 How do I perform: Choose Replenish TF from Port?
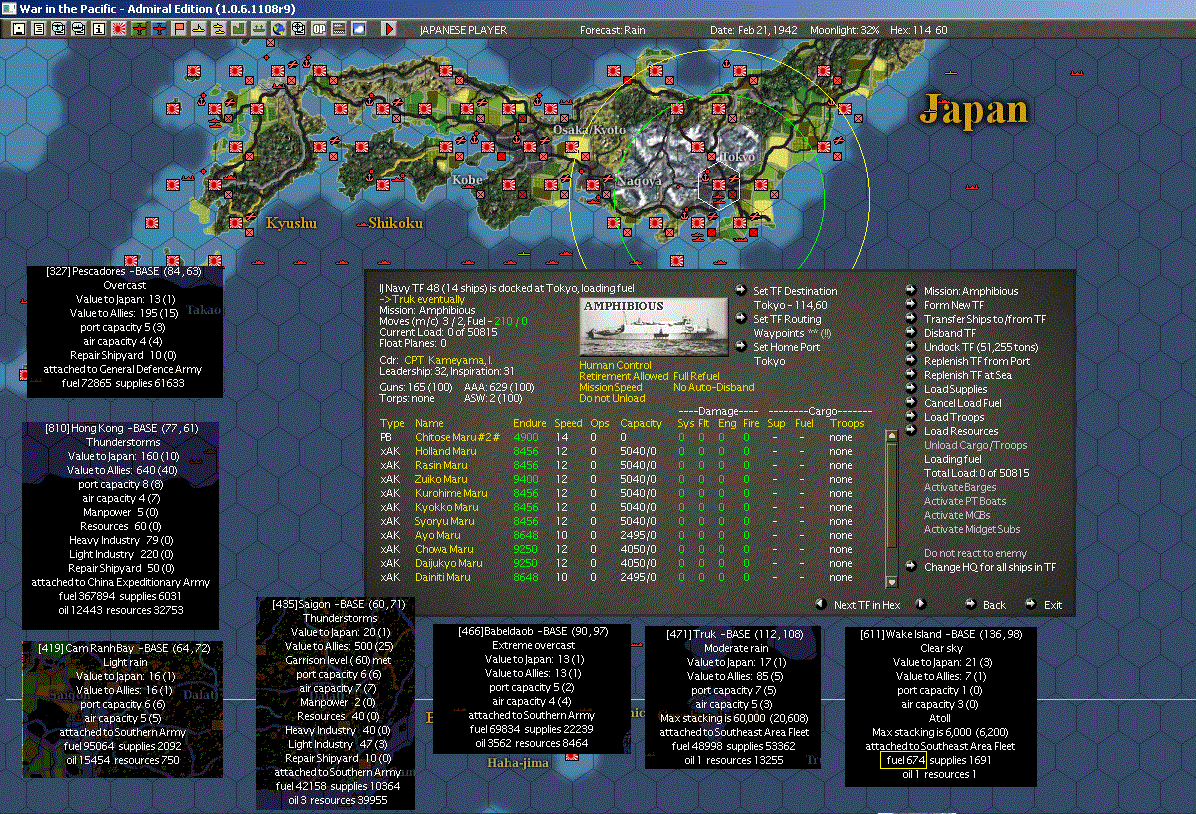[976, 361]
